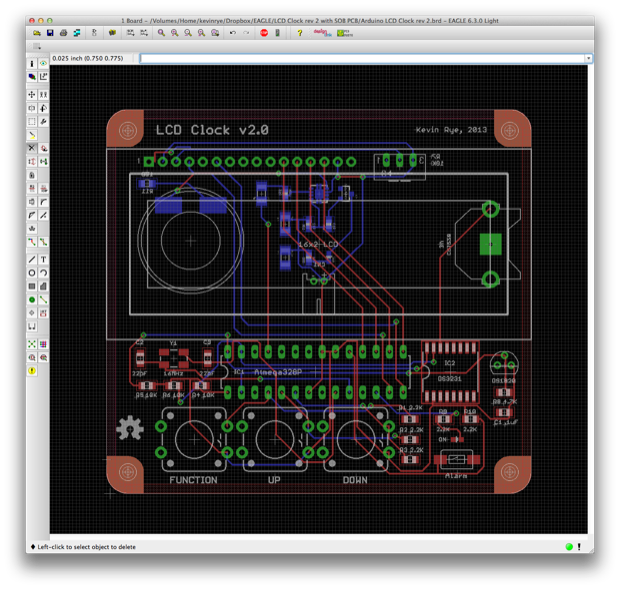Image resolution: width=620 pixels, height=589 pixels.
Task: Select the Ripup tool
Action: click(43, 242)
